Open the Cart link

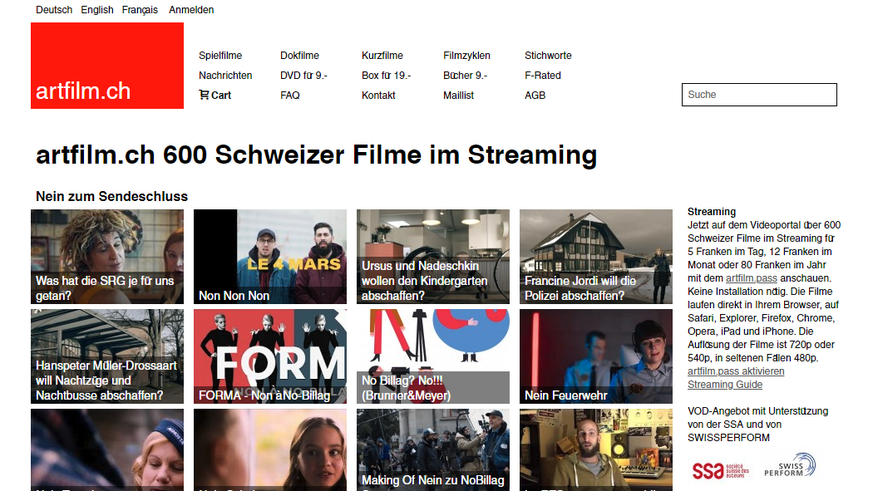click(x=215, y=95)
